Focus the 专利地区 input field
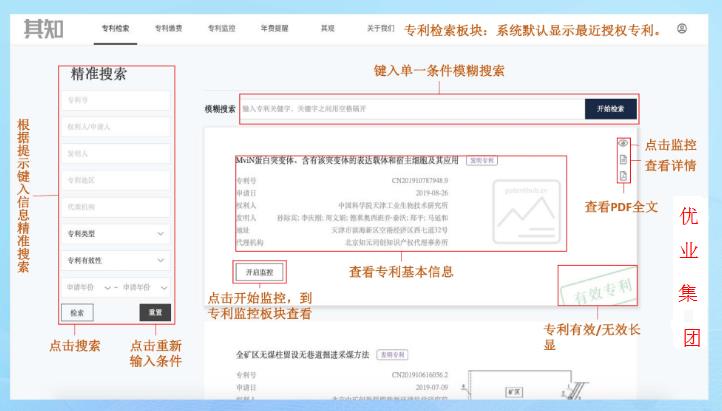722x411 pixels. [116, 180]
